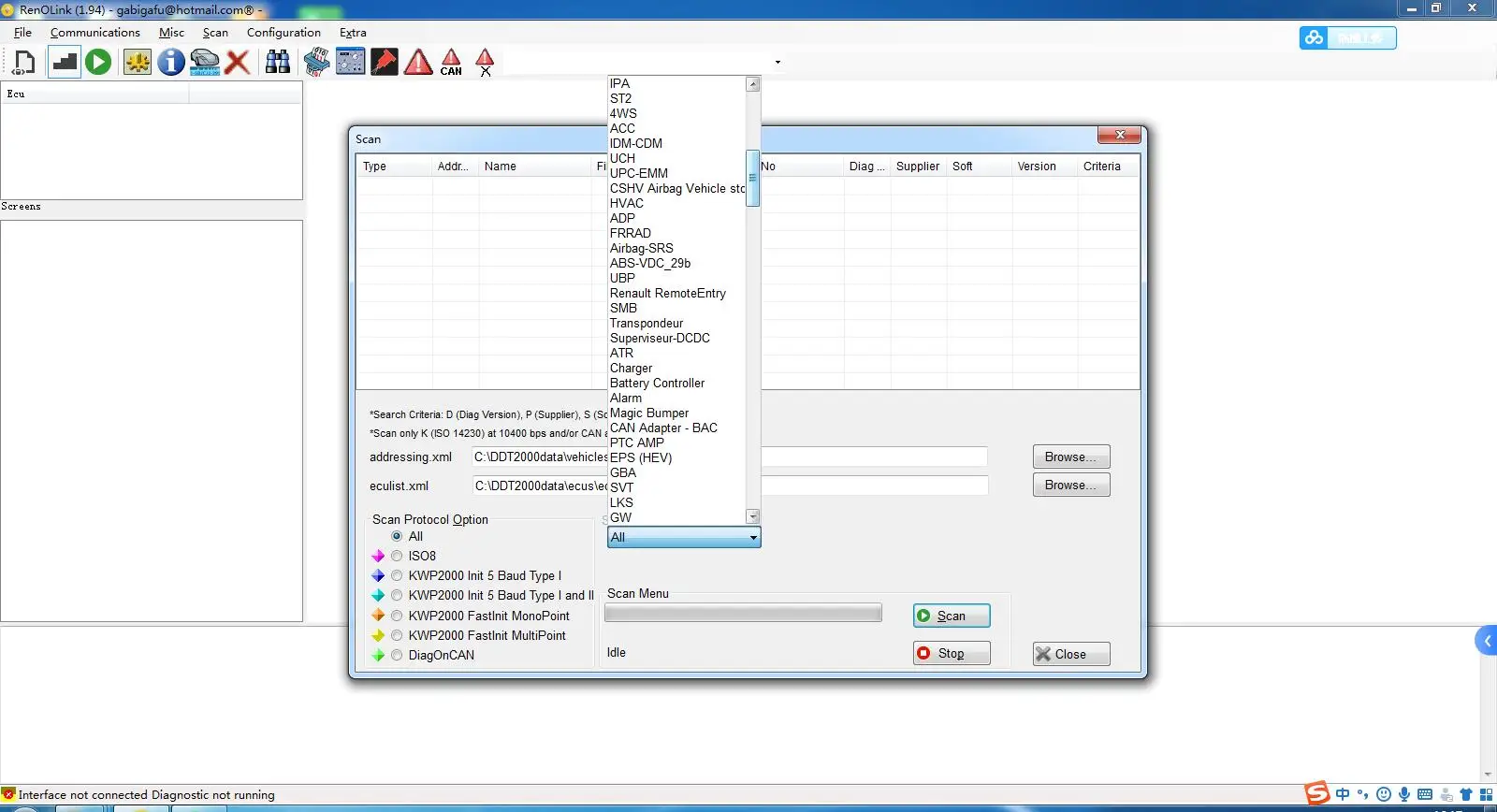Choose Battery Controller from the dropdown list
The height and width of the screenshot is (812, 1497).
[657, 383]
